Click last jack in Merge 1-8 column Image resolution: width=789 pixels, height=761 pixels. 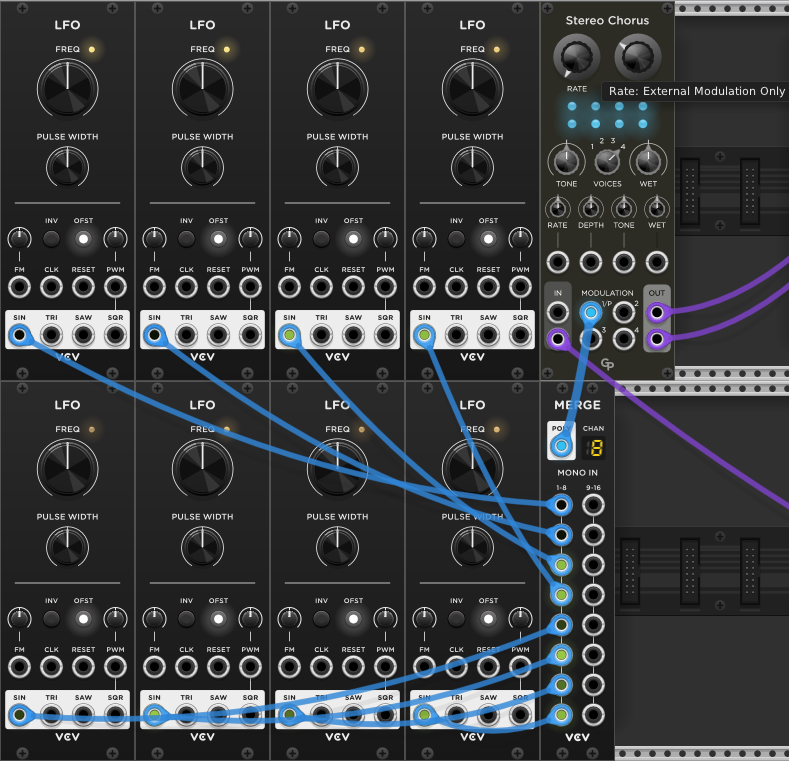(561, 715)
